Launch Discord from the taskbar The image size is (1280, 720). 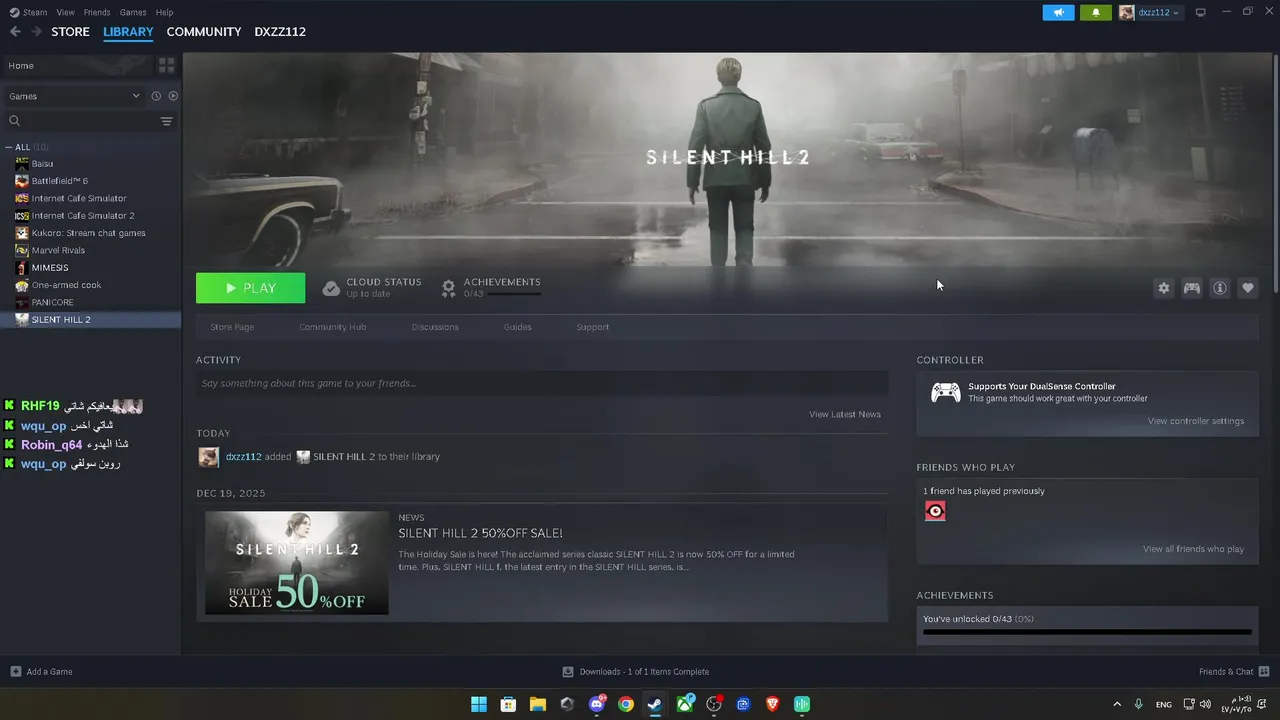pyautogui.click(x=597, y=704)
